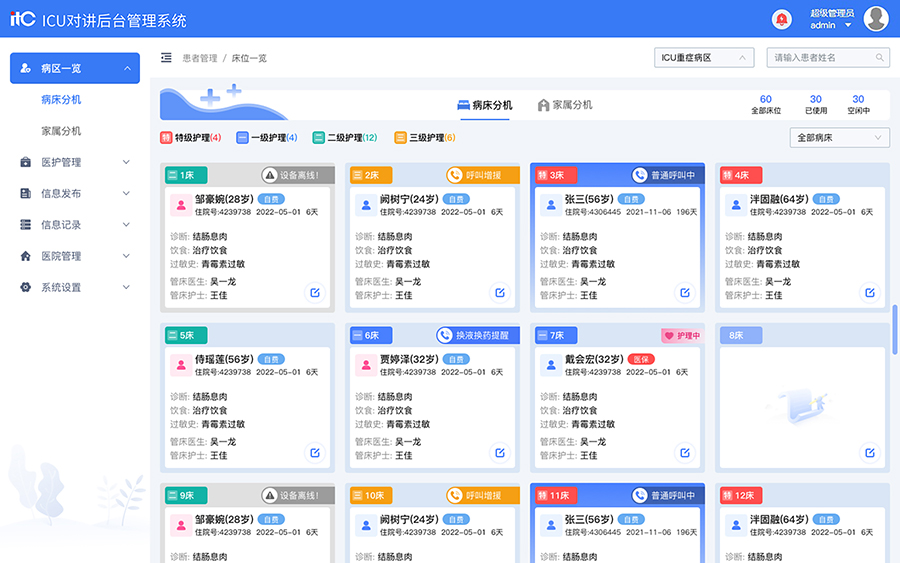Click device offline warning icon on bed 1
The height and width of the screenshot is (563, 900).
[269, 175]
